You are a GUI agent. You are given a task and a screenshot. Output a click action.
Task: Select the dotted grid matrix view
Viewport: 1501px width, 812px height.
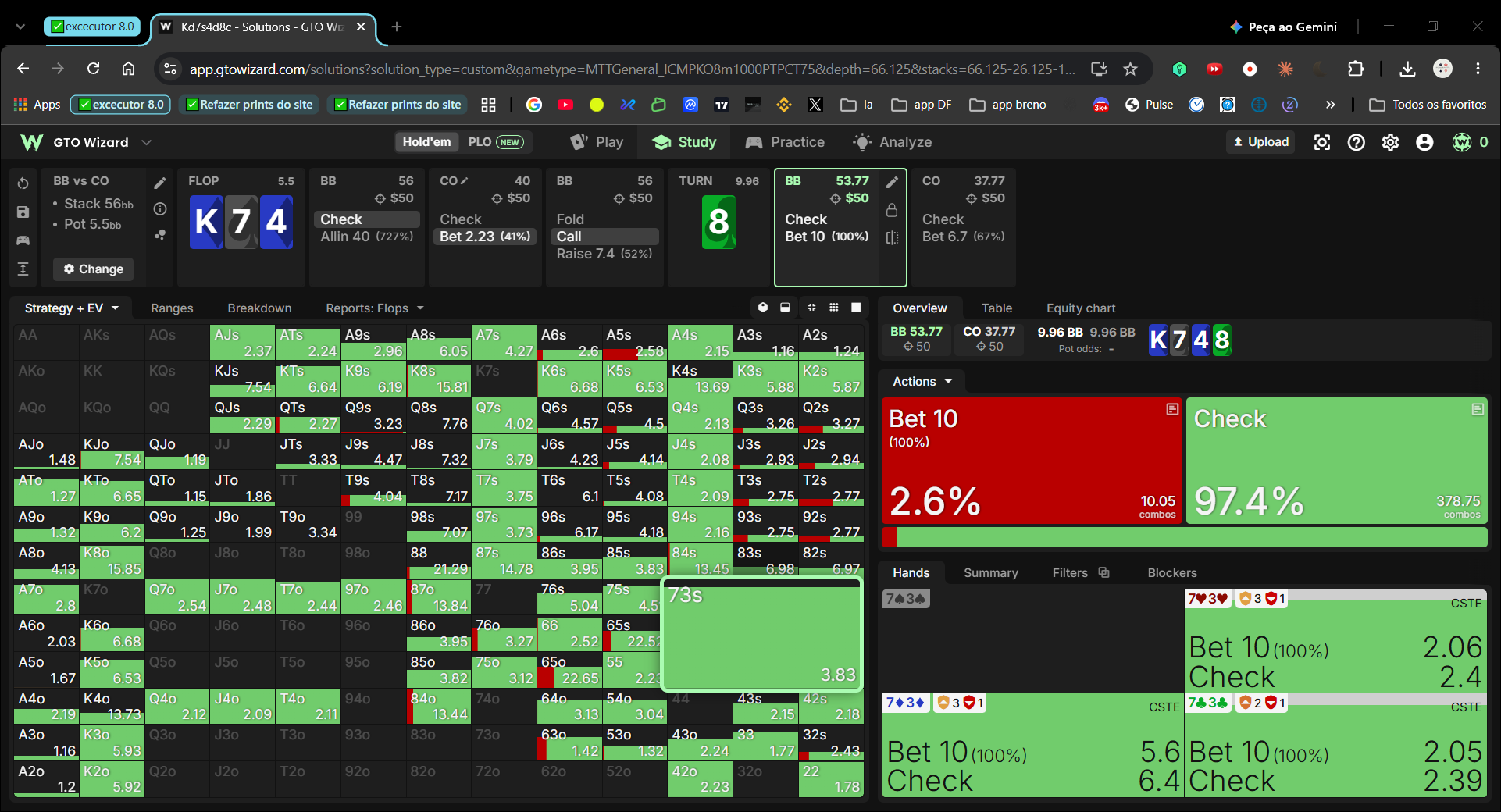click(834, 308)
